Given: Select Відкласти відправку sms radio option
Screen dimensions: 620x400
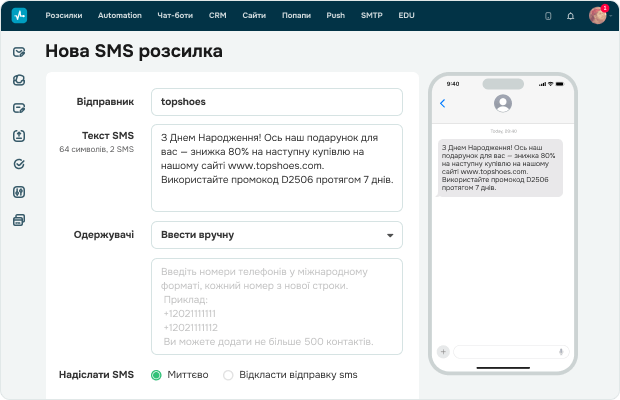Looking at the screenshot, I should coord(228,375).
